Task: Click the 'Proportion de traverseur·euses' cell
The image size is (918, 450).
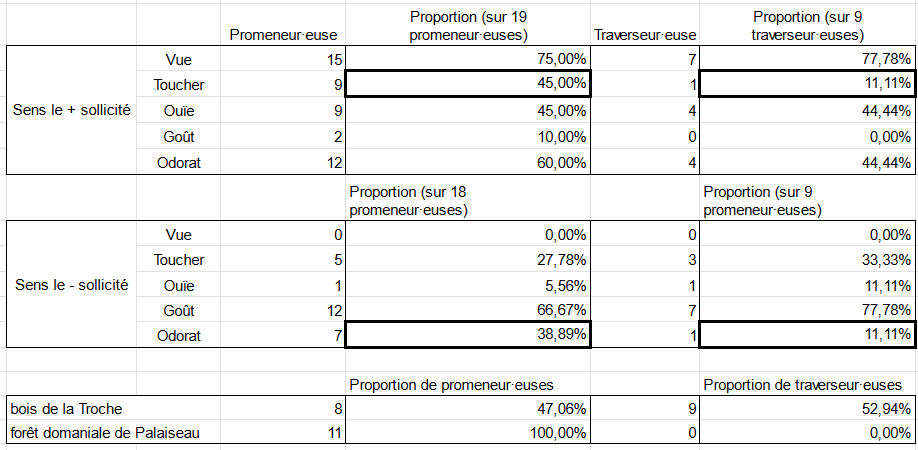Action: (808, 384)
